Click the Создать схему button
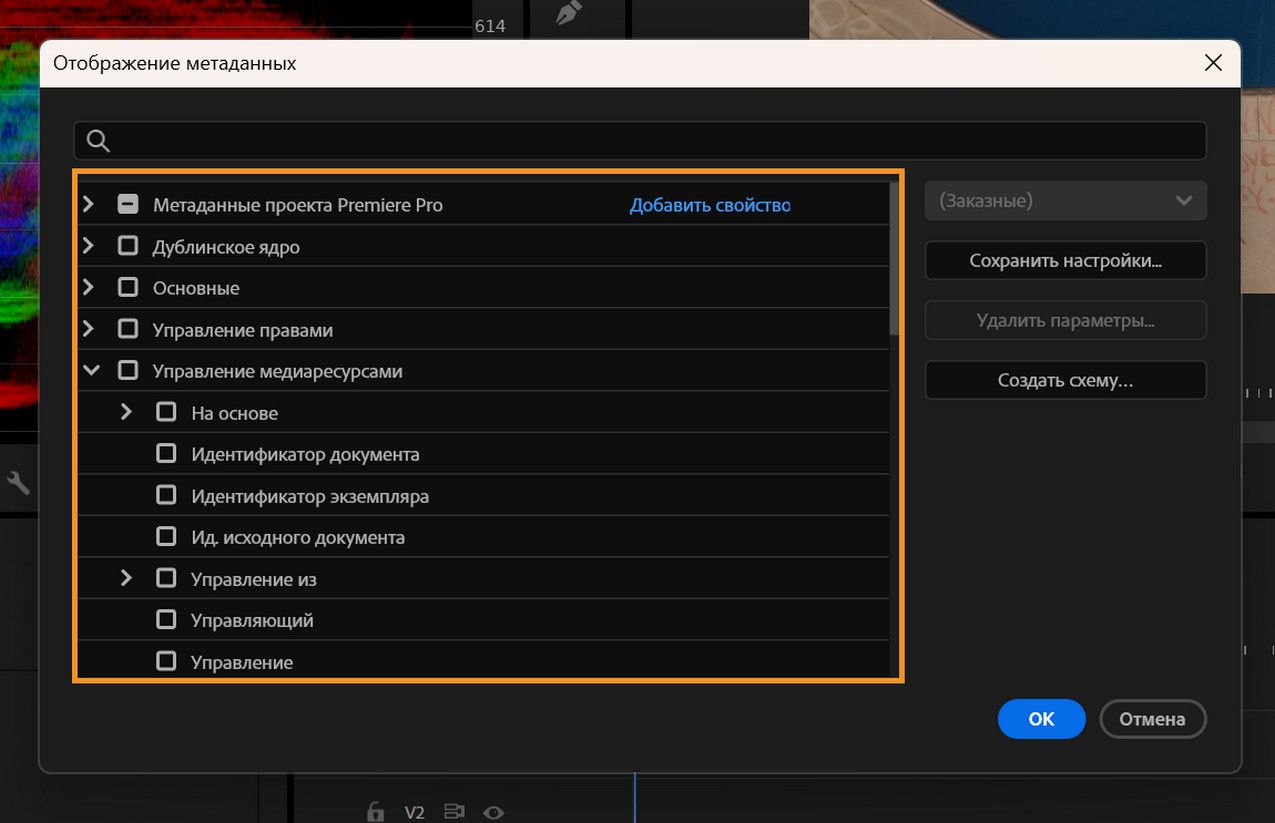The width and height of the screenshot is (1275, 823). point(1064,380)
